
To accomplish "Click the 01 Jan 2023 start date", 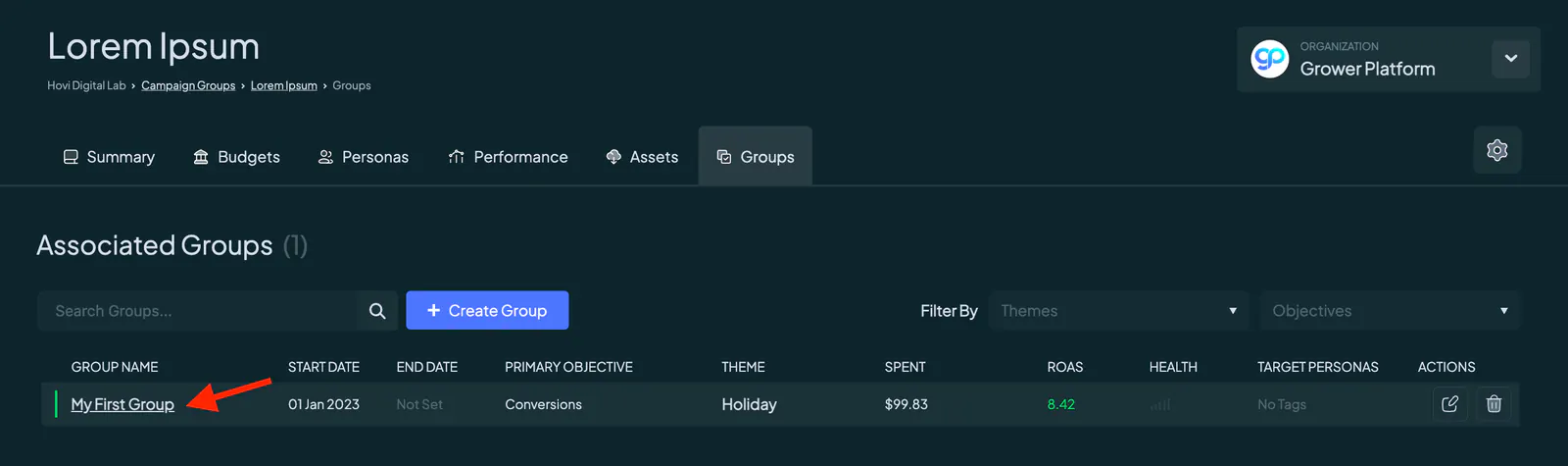I will (x=323, y=404).
